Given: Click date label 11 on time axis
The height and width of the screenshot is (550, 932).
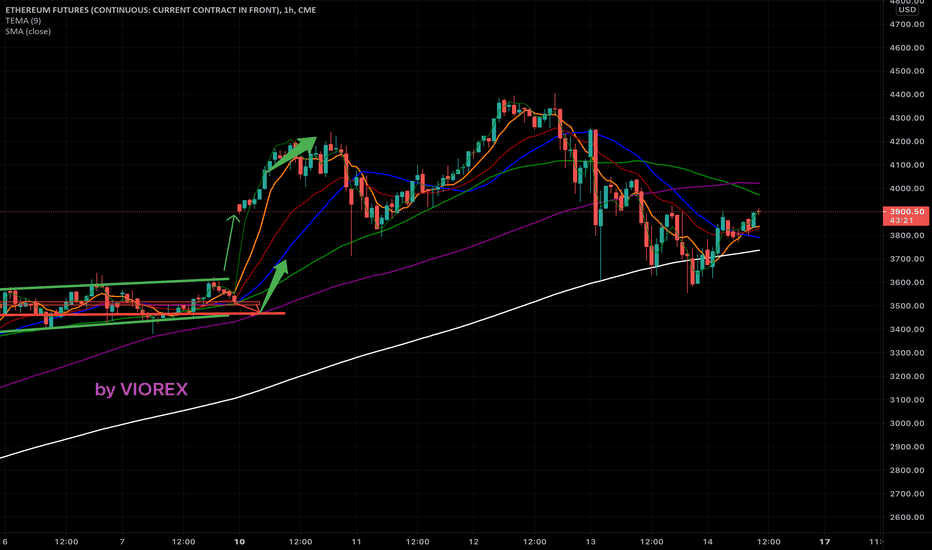Looking at the screenshot, I should (357, 542).
